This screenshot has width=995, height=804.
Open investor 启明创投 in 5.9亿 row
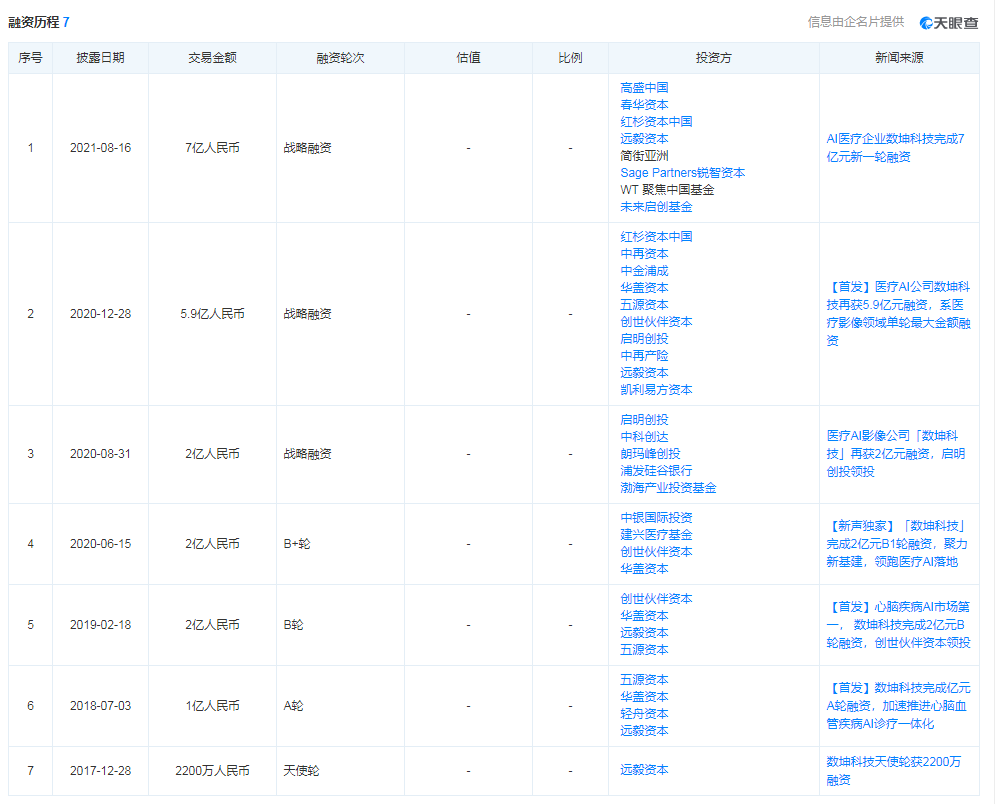pyautogui.click(x=644, y=339)
